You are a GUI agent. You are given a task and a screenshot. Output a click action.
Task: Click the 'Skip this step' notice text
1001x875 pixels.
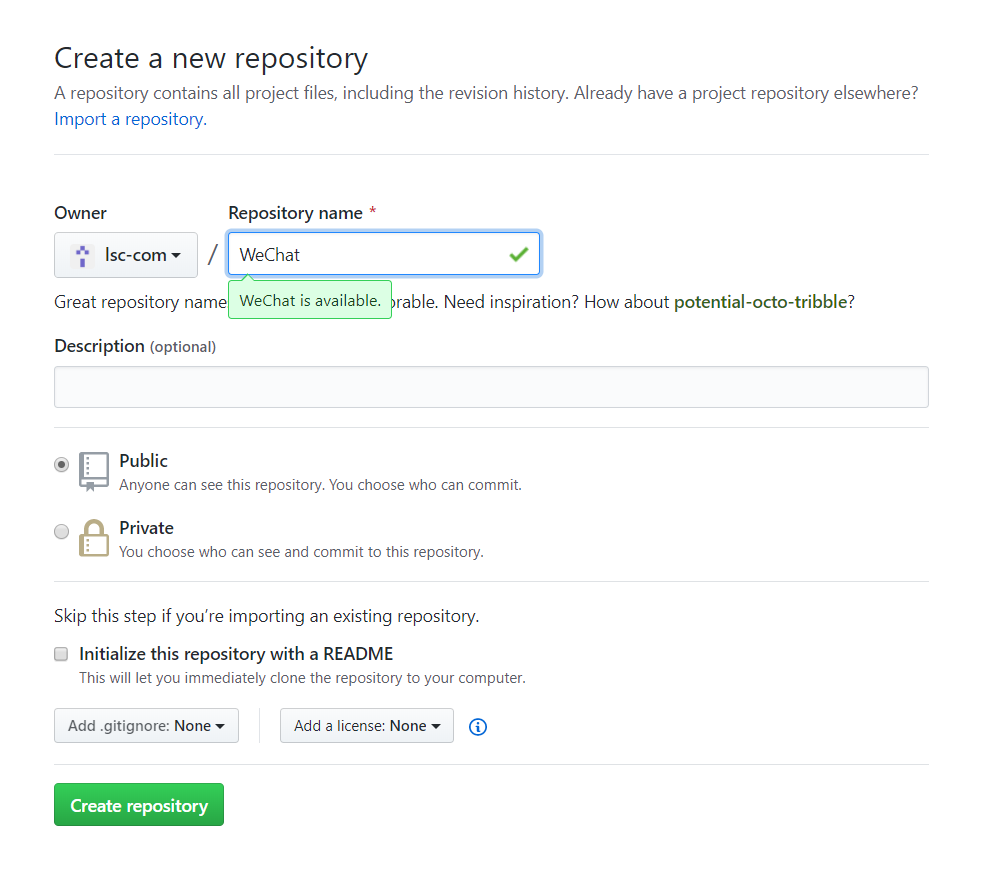[x=266, y=616]
